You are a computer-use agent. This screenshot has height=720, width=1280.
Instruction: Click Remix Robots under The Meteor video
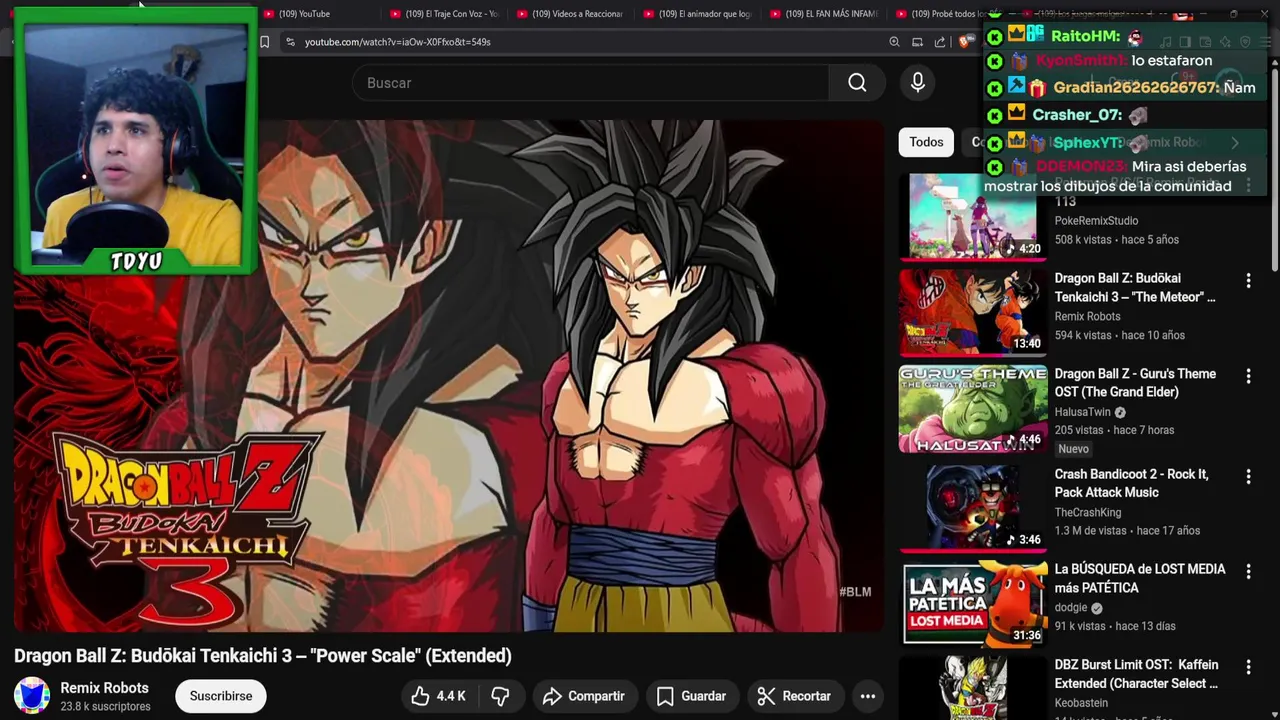click(x=1087, y=317)
